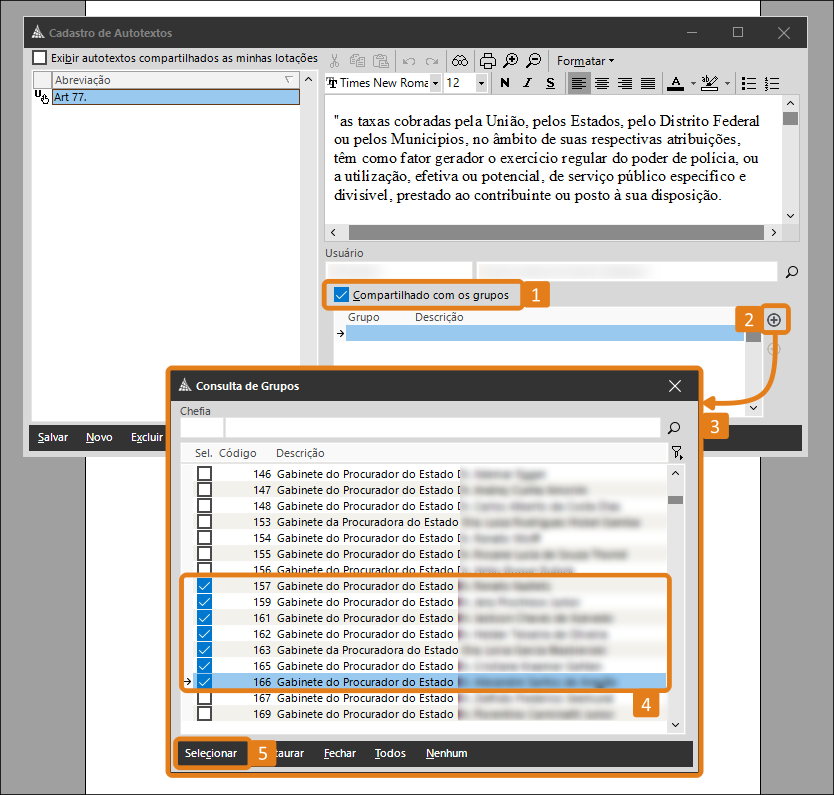Image resolution: width=834 pixels, height=795 pixels.
Task: Click the filter icon in Consulta de Grupos
Action: [677, 452]
